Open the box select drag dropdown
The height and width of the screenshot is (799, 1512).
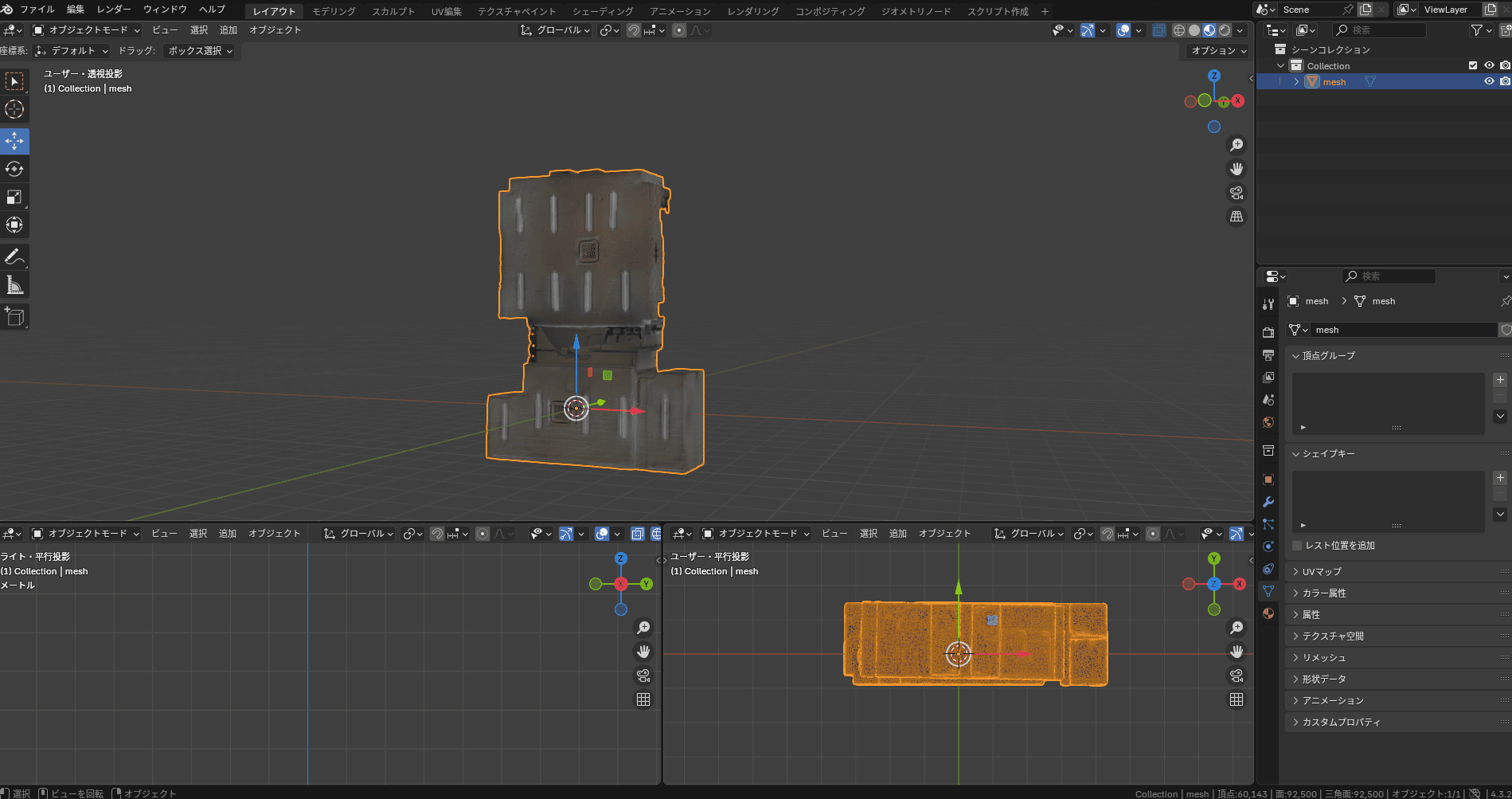coord(200,51)
